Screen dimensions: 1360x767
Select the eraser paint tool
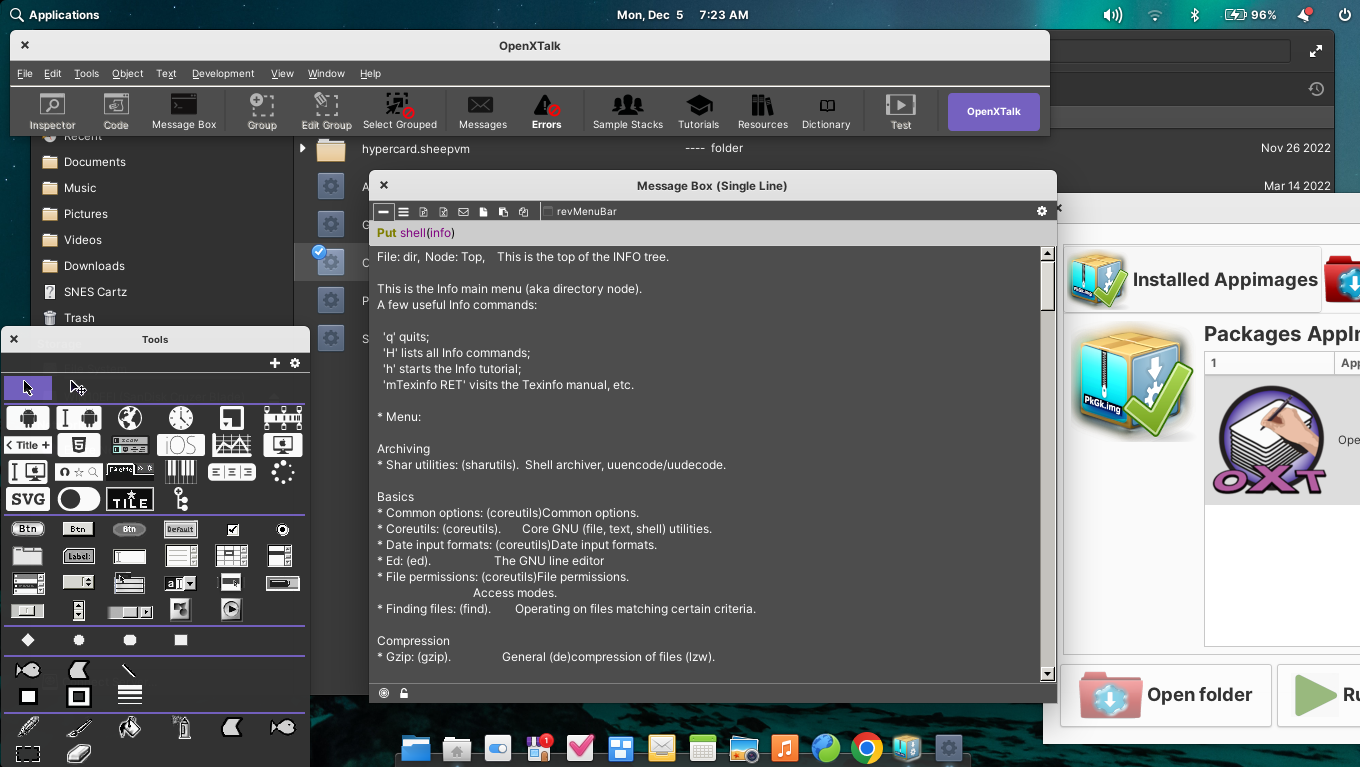point(79,754)
